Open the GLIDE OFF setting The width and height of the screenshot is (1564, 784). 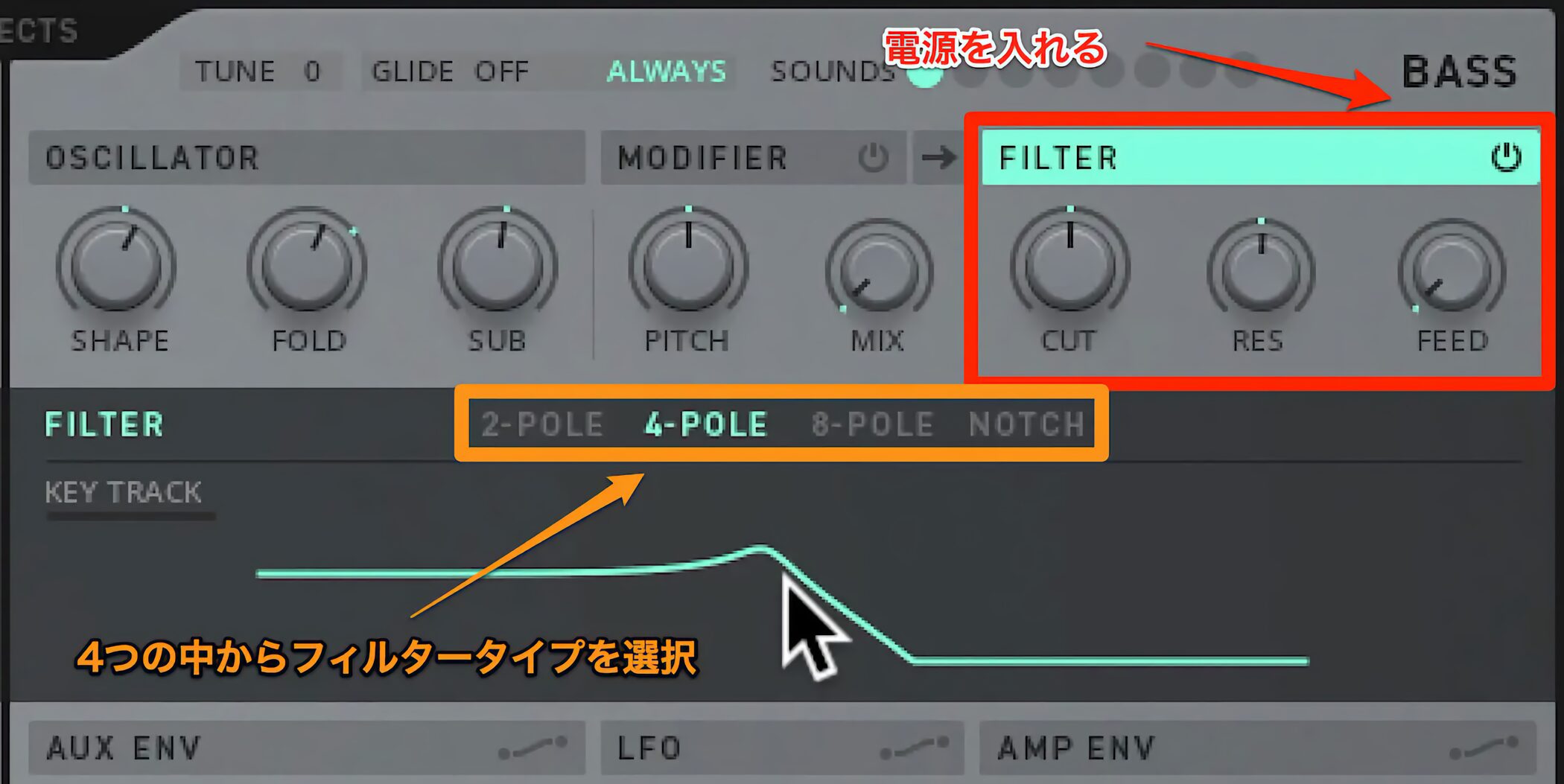tap(450, 71)
